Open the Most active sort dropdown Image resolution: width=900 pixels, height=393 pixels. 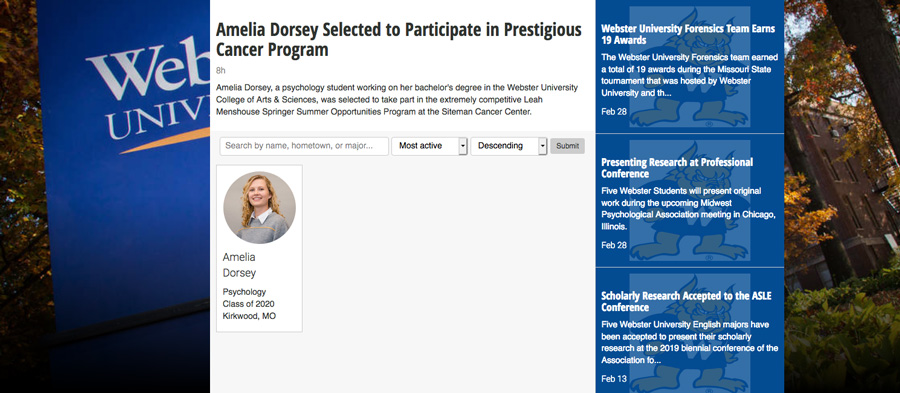[x=429, y=146]
